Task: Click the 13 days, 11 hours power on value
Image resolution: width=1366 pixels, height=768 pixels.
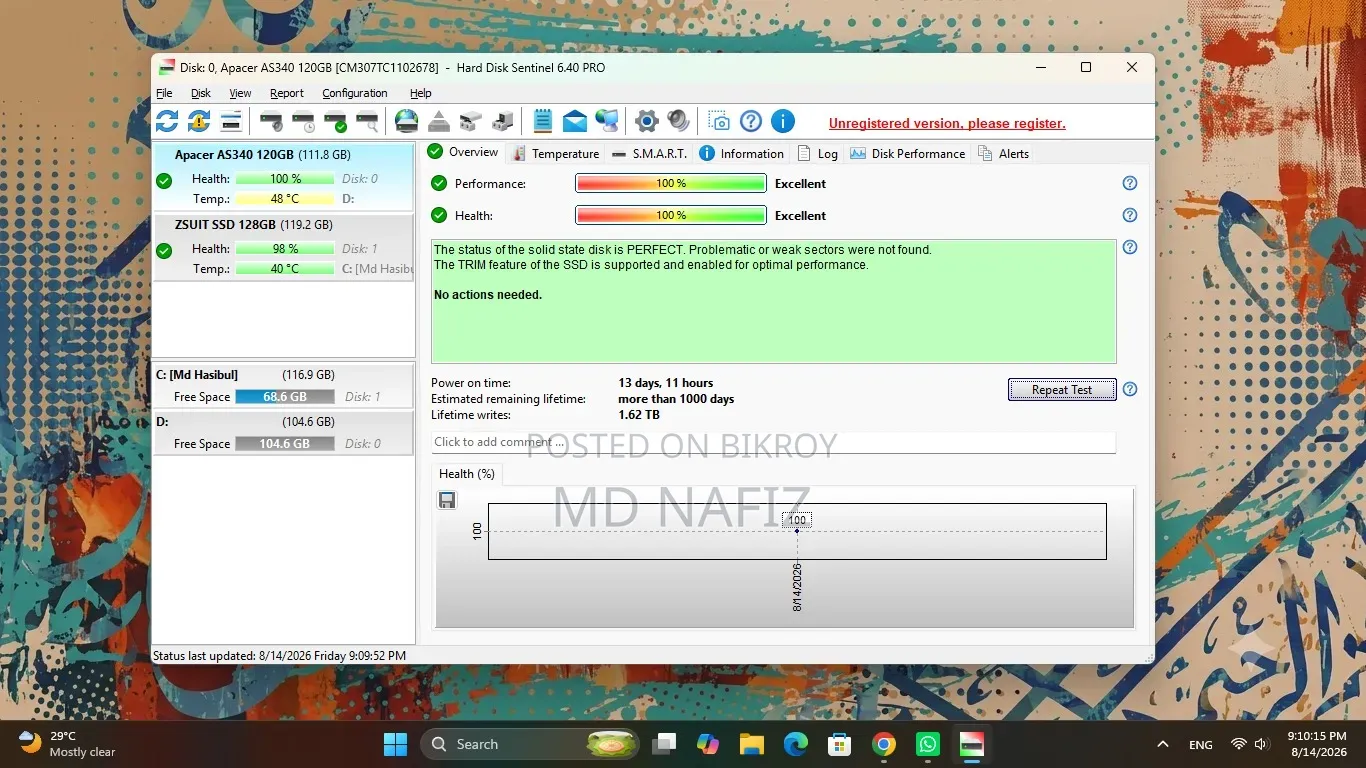Action: coord(666,383)
